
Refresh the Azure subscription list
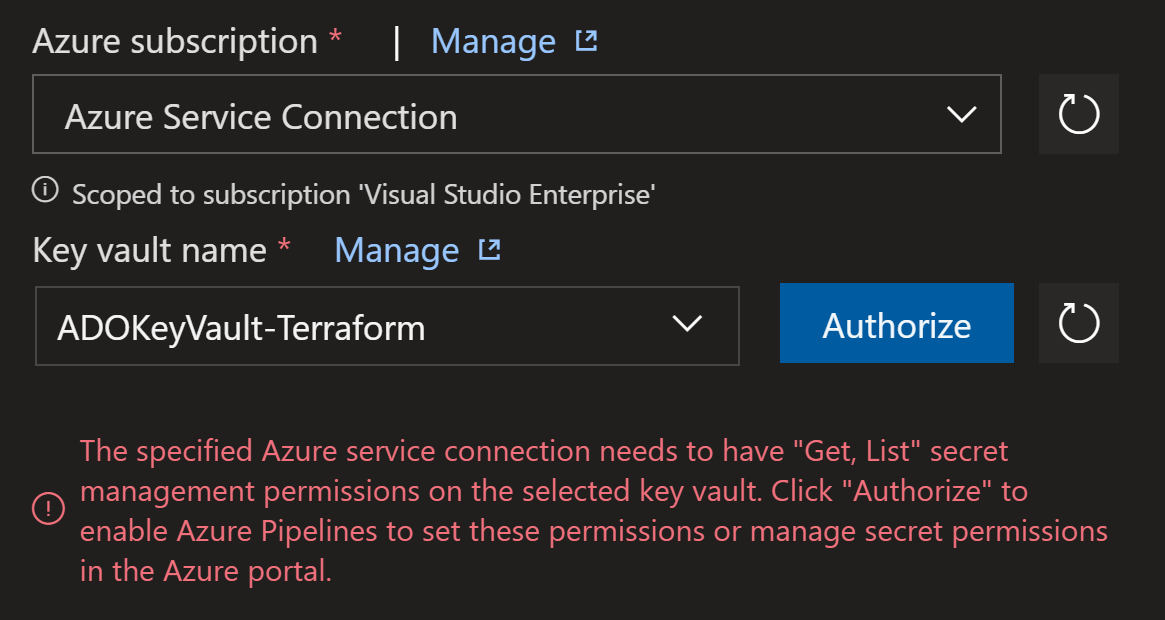[x=1078, y=114]
